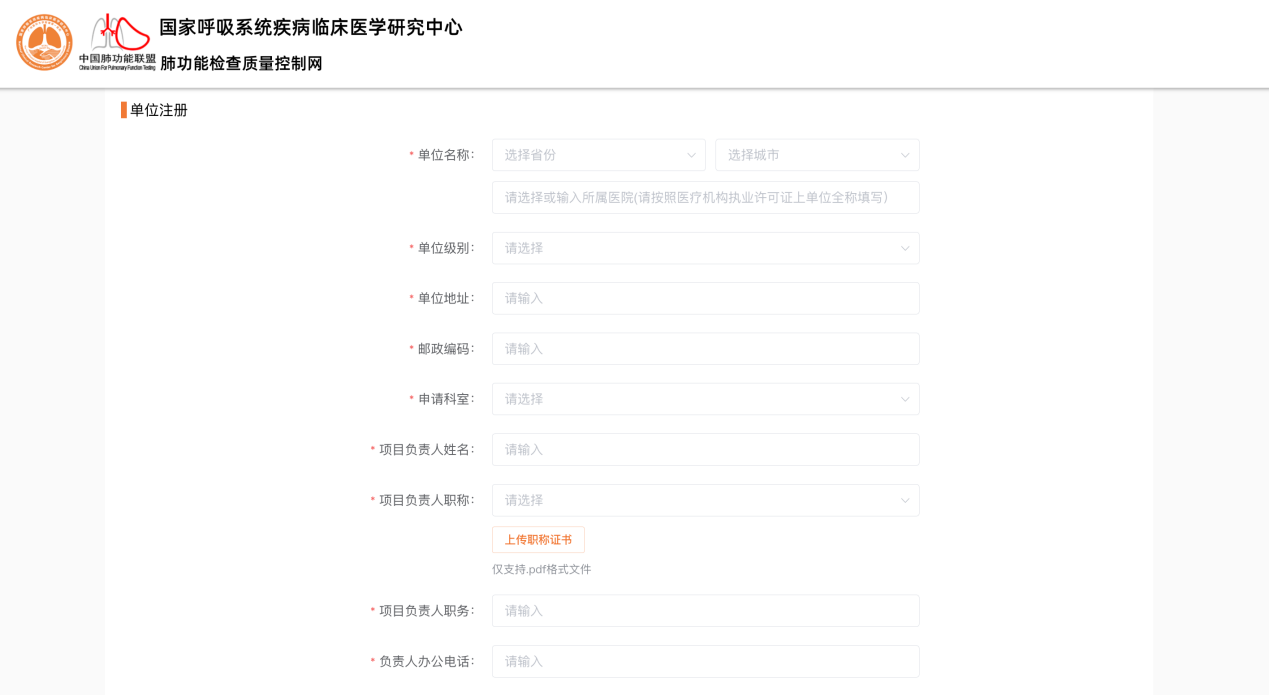The height and width of the screenshot is (695, 1269).
Task: Click the 项目负责人职务 input field
Action: [x=705, y=611]
